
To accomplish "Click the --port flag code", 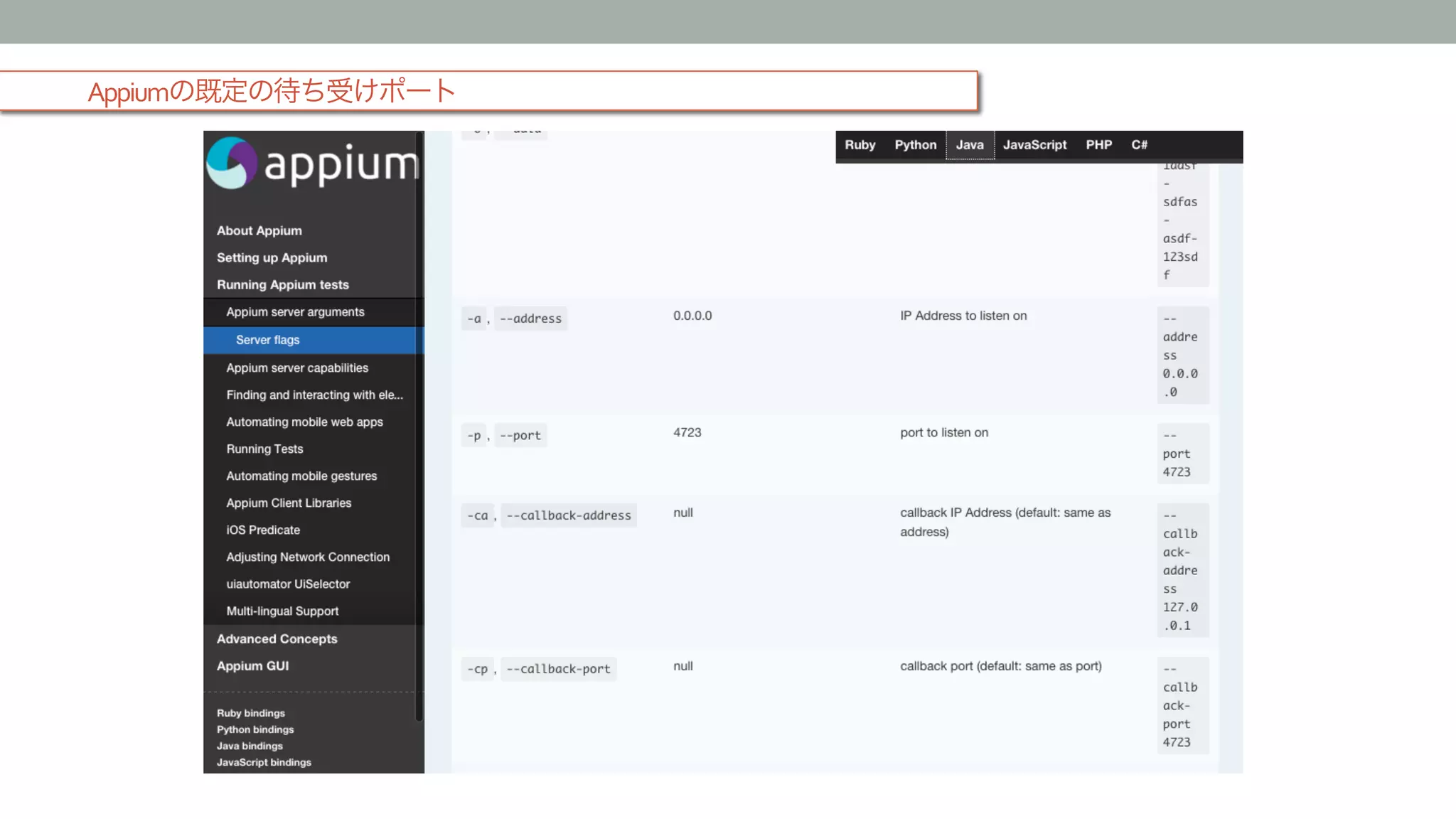I will point(520,435).
